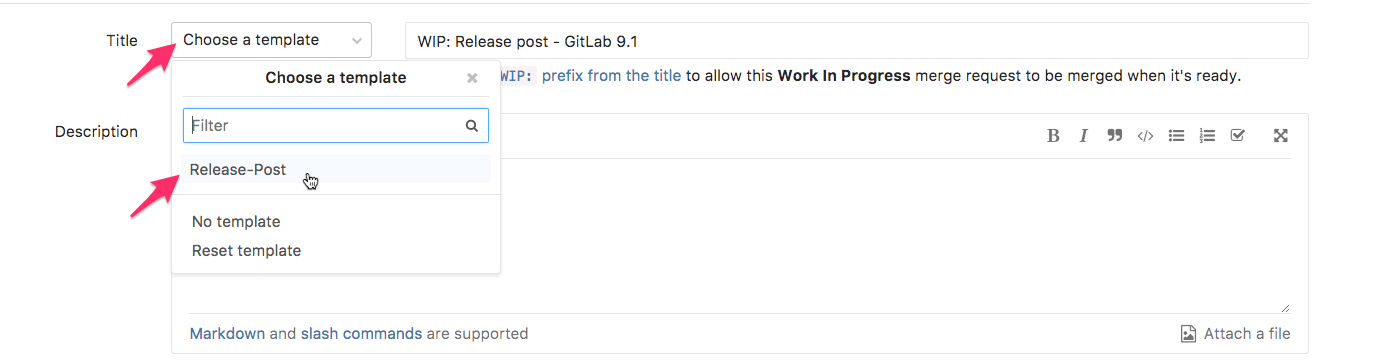Click the WIP prefix from the title link
The width and height of the screenshot is (1394, 361).
(x=590, y=76)
